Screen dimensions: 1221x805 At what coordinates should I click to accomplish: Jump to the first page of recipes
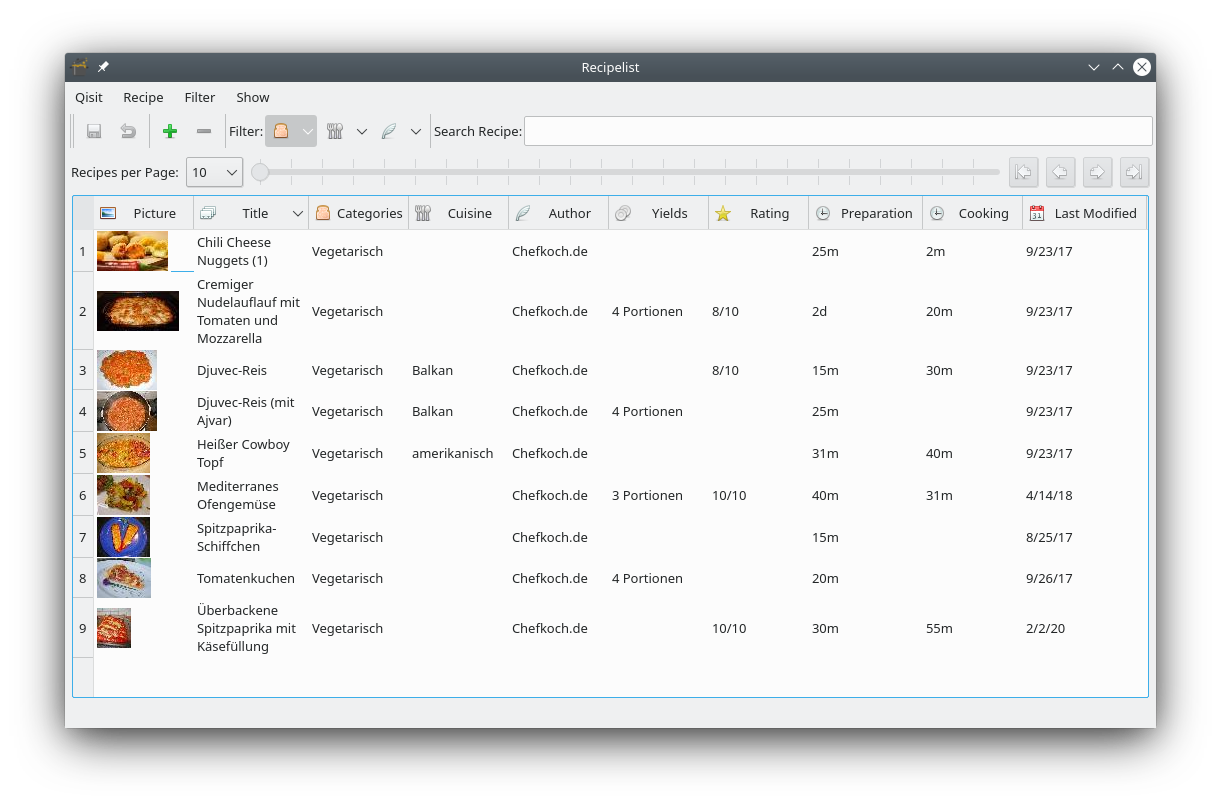tap(1023, 172)
